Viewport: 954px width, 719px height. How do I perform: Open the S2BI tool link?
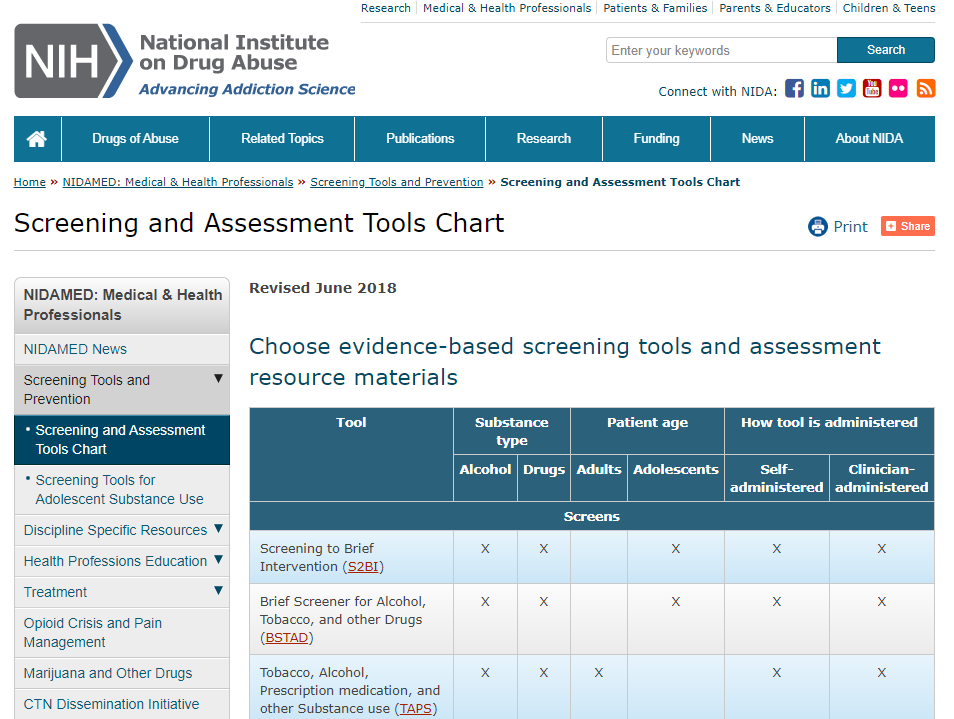[363, 566]
